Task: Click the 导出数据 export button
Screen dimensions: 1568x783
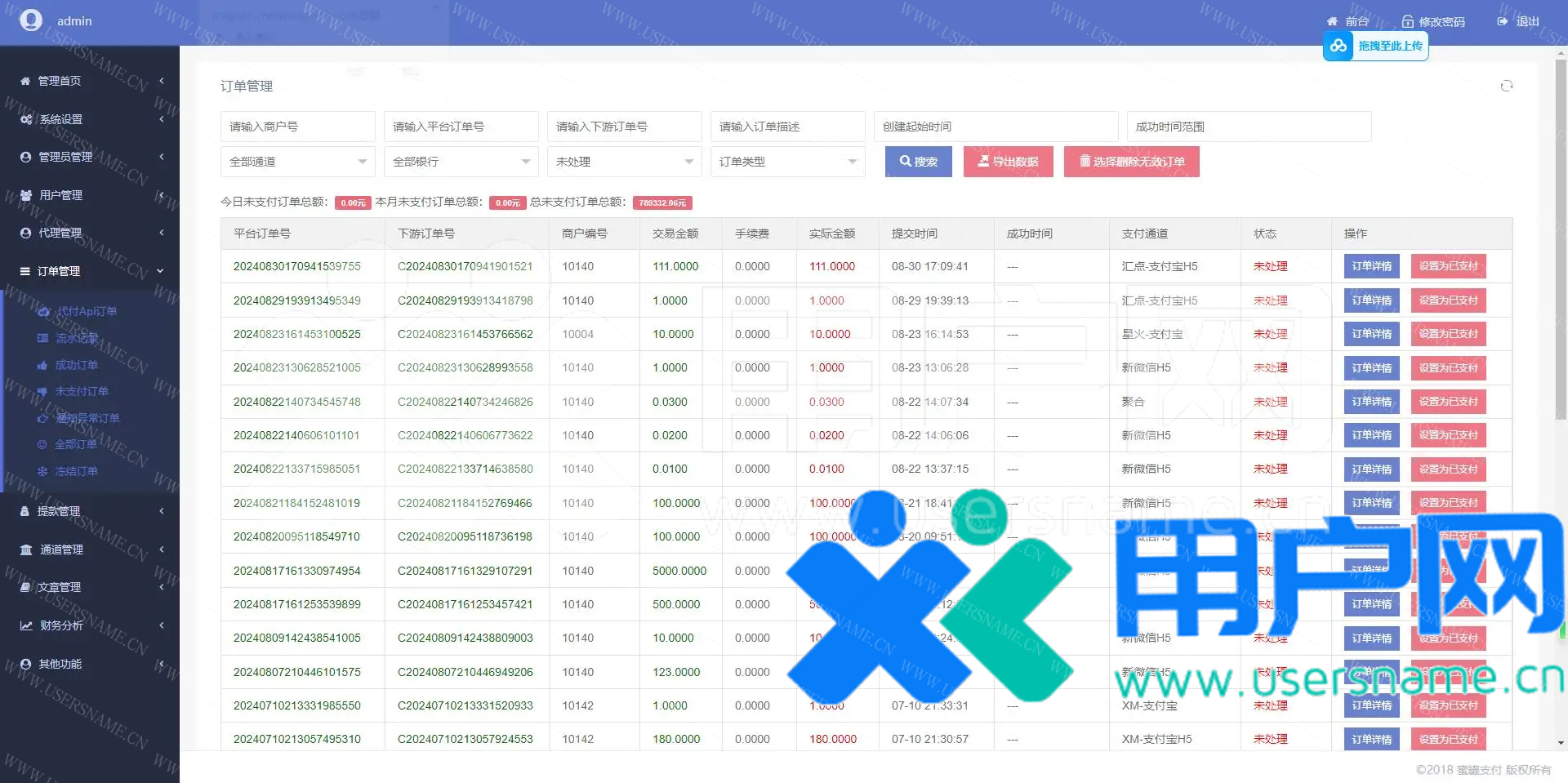Action: tap(1008, 162)
